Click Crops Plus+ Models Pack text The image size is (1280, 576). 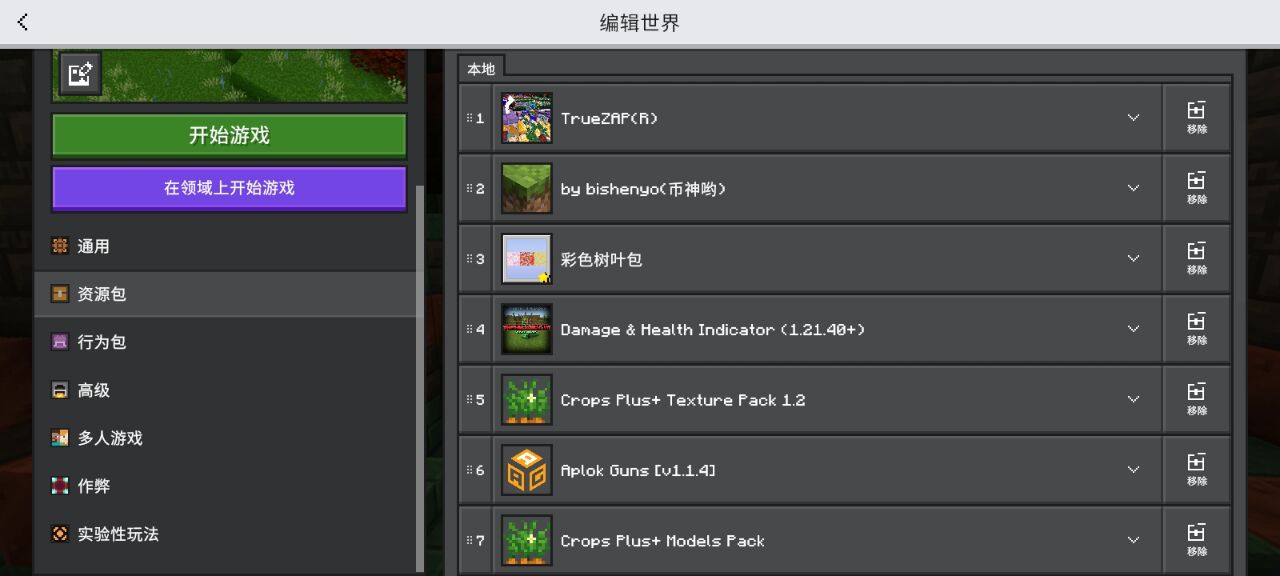point(662,540)
